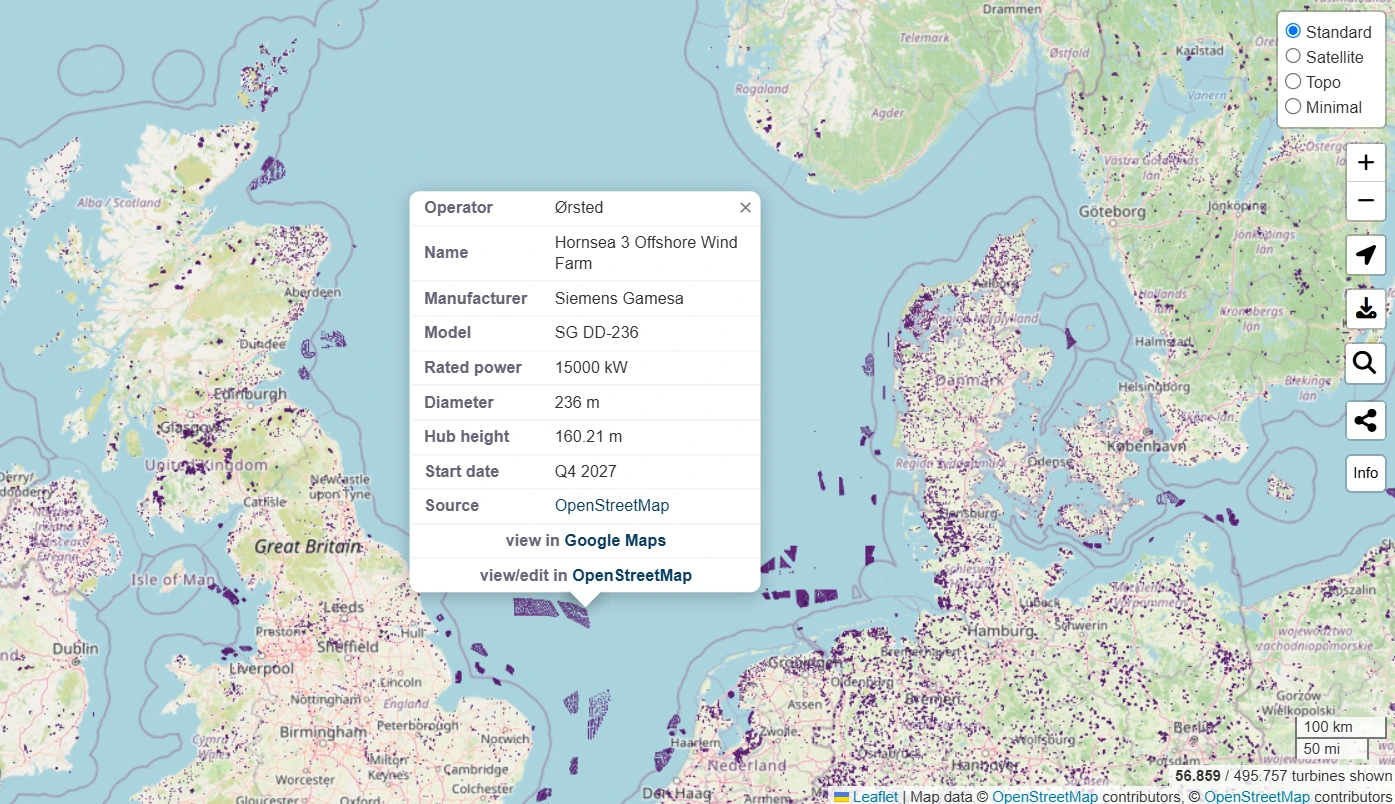Select the Standard map layer
Viewport: 1395px width, 804px height.
pos(1293,31)
